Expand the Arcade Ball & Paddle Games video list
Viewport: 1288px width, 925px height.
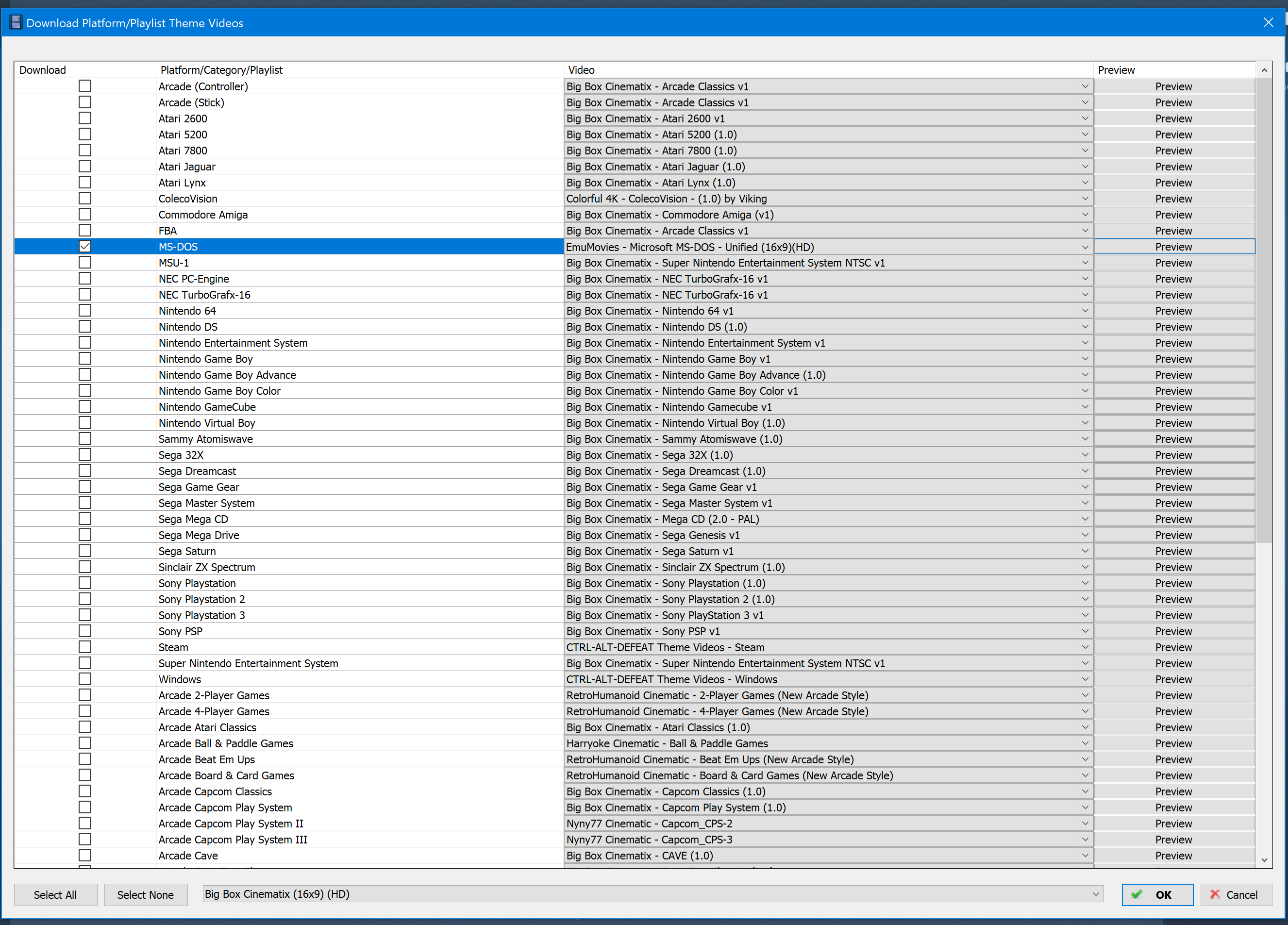coord(1085,743)
